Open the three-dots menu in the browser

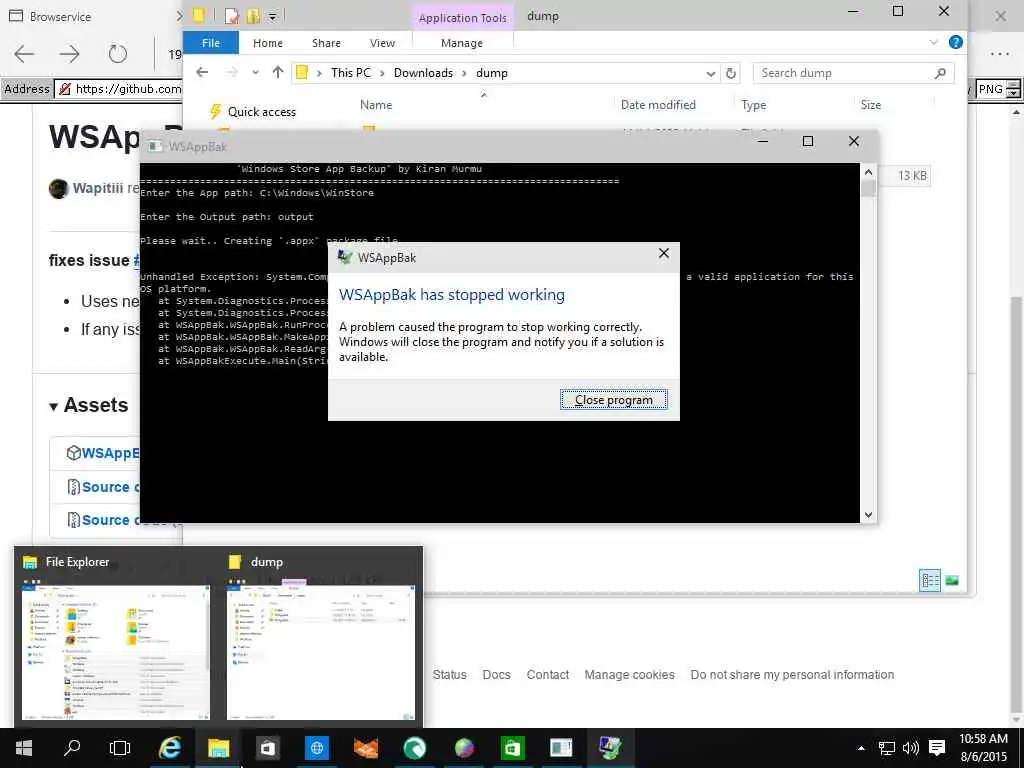(1000, 54)
